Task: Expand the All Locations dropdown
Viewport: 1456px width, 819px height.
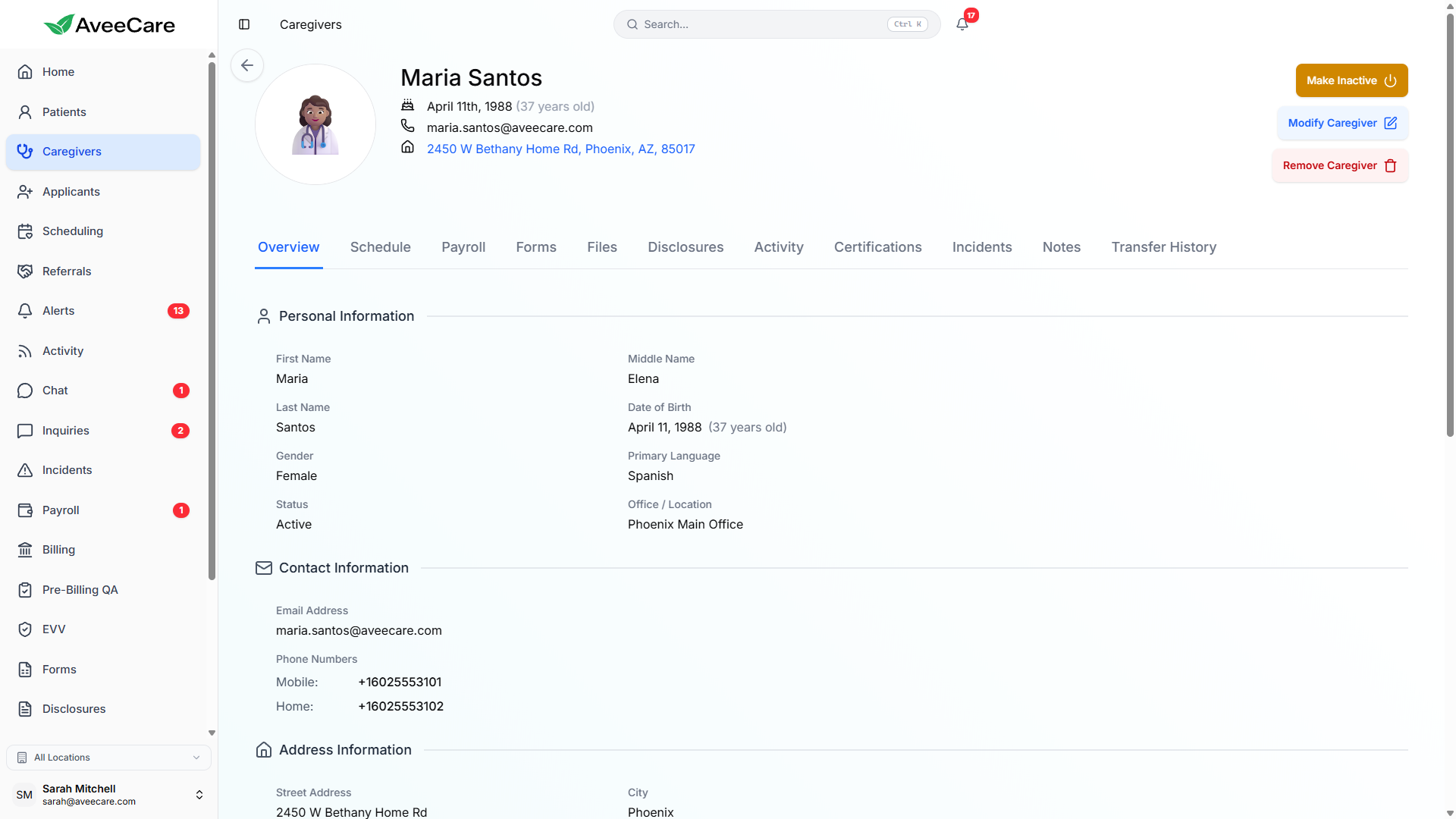Action: click(108, 758)
